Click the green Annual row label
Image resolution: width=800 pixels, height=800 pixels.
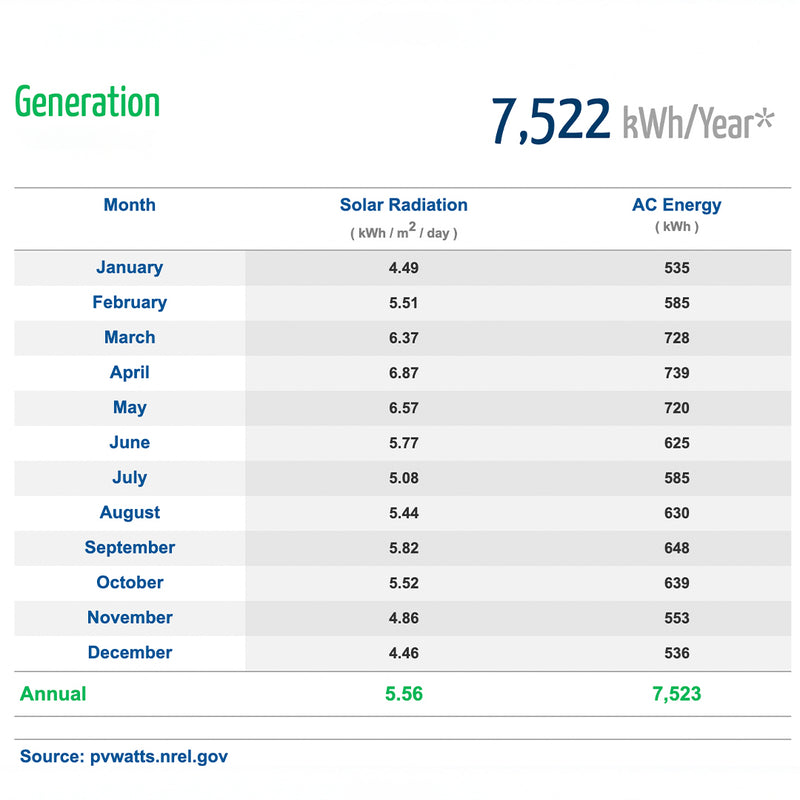point(53,694)
